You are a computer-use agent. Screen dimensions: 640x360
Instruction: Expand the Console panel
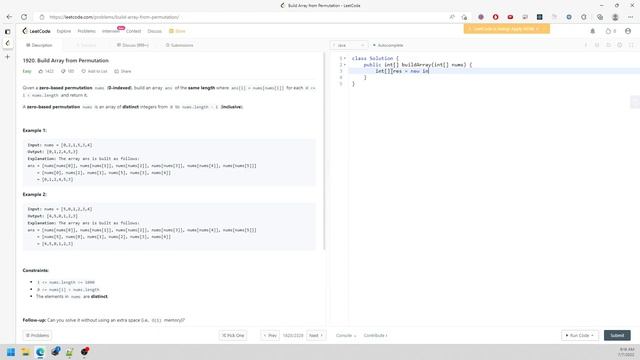click(346, 336)
